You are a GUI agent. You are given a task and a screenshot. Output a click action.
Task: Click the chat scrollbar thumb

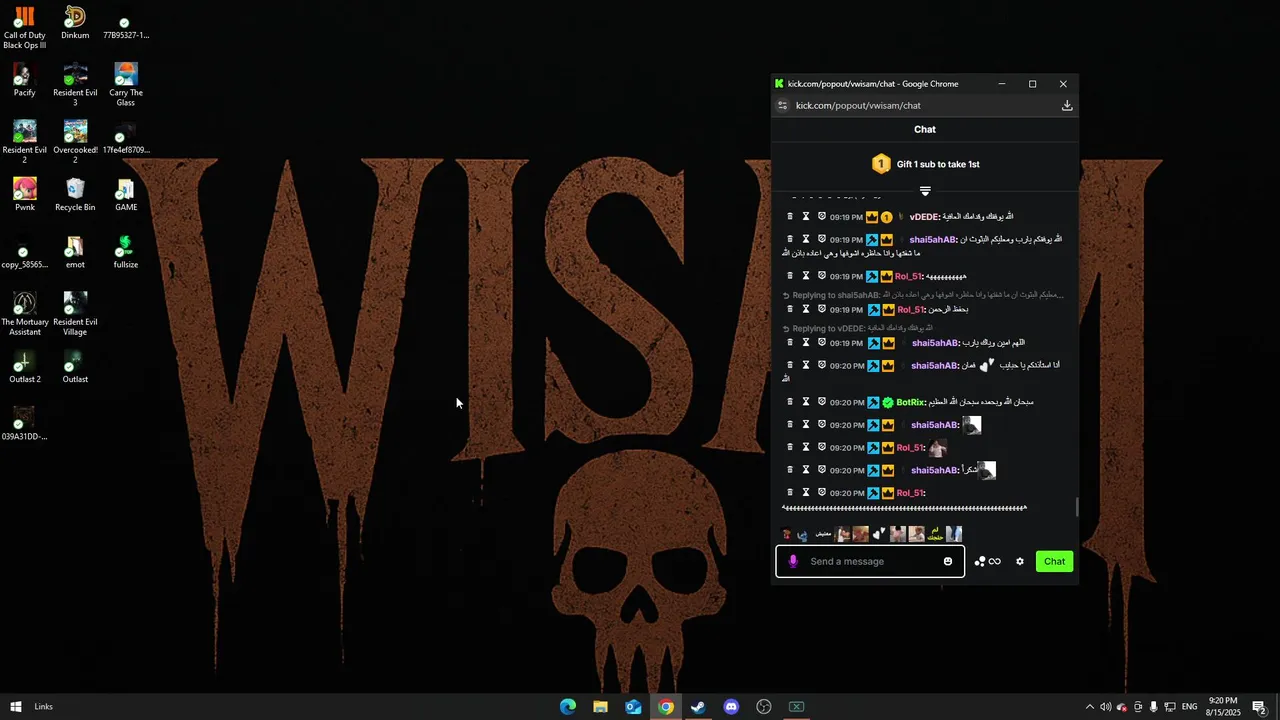pos(1076,507)
